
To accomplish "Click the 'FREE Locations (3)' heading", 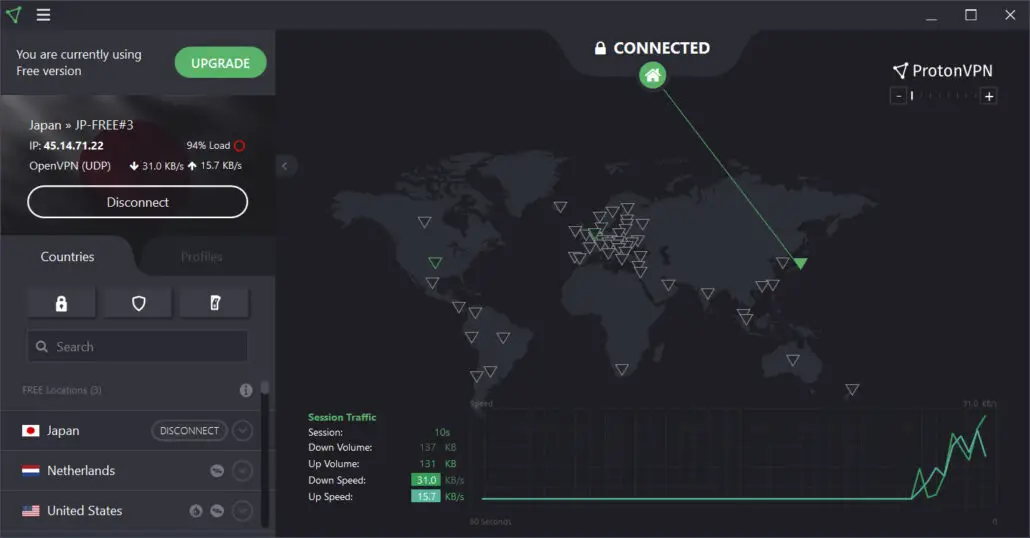I will tap(62, 390).
